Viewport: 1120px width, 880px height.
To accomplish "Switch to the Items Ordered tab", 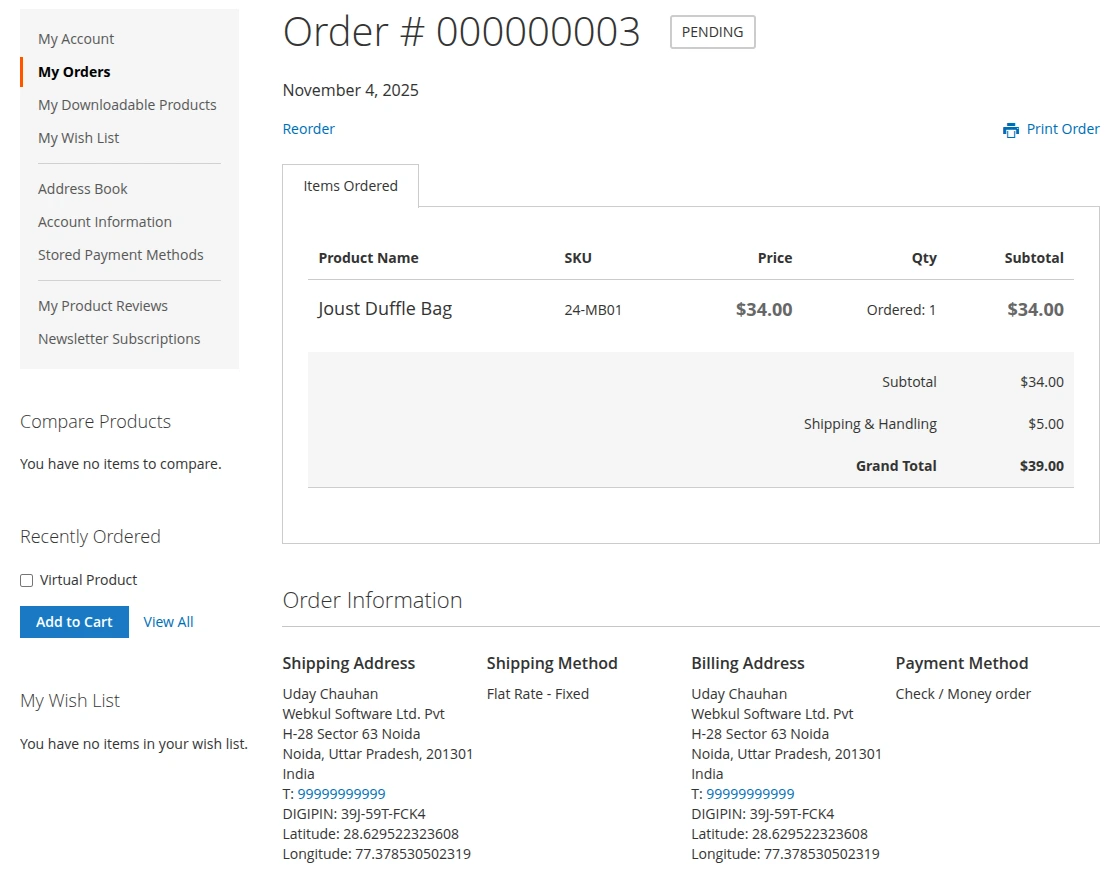I will (350, 186).
